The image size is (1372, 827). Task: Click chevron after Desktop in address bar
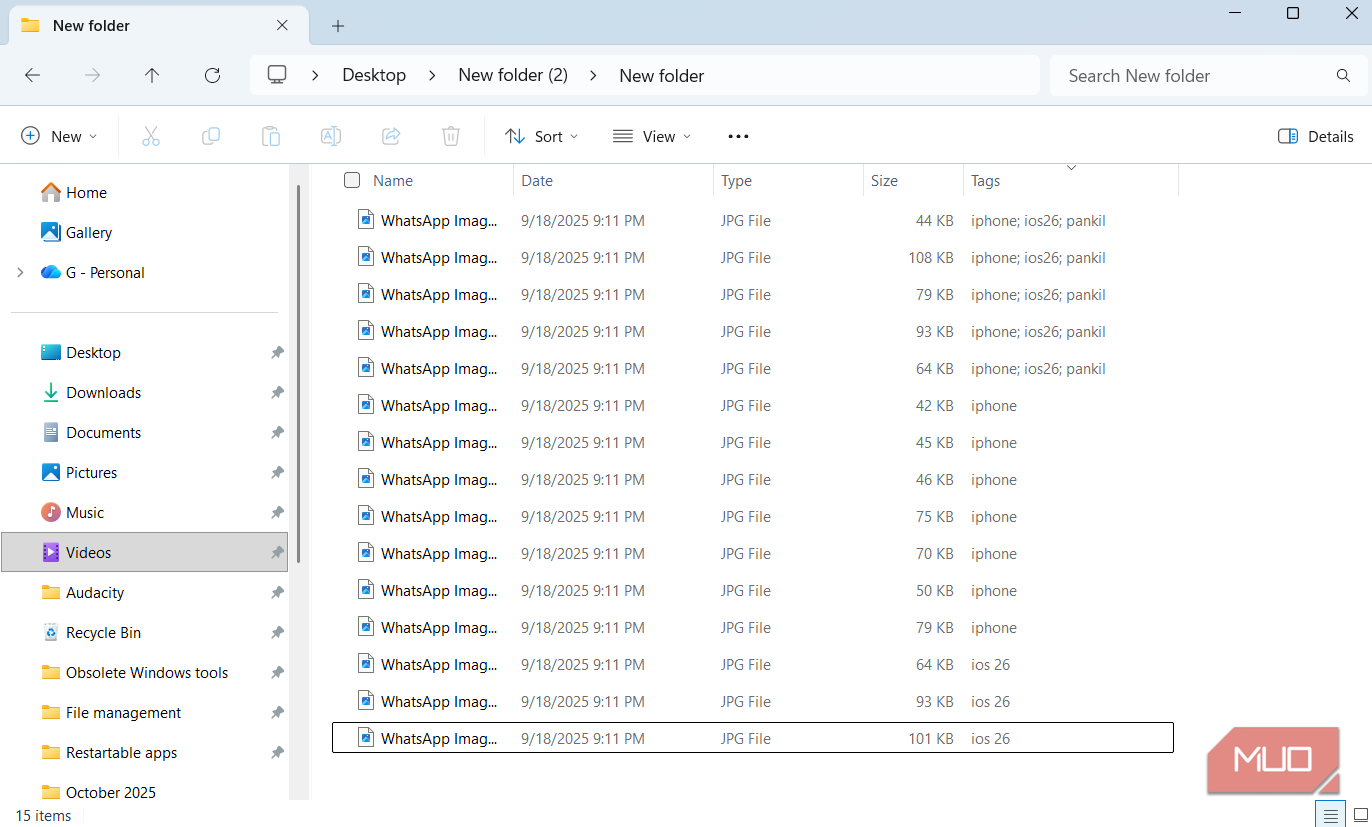coord(432,75)
